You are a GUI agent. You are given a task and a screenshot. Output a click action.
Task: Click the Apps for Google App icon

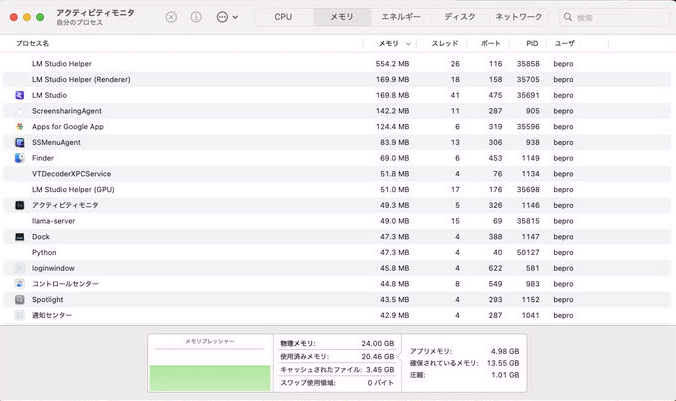tap(20, 127)
